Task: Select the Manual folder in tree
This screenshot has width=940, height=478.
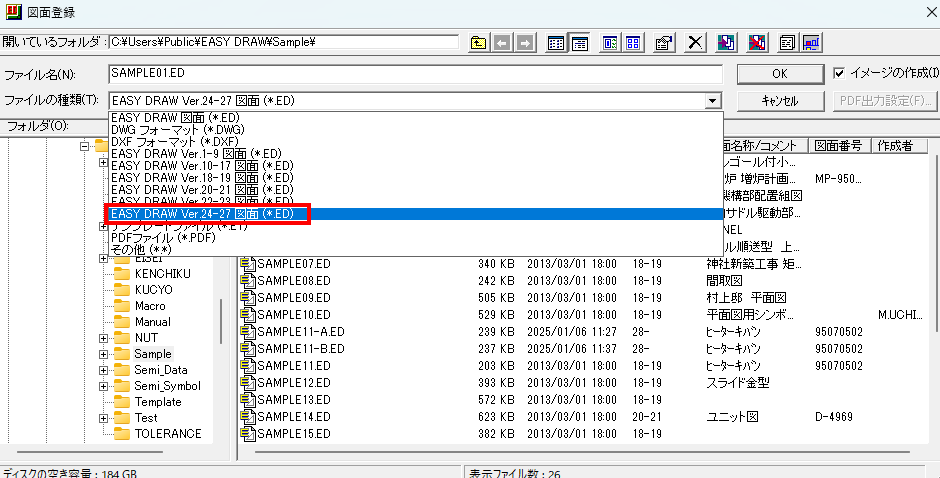Action: 153,322
